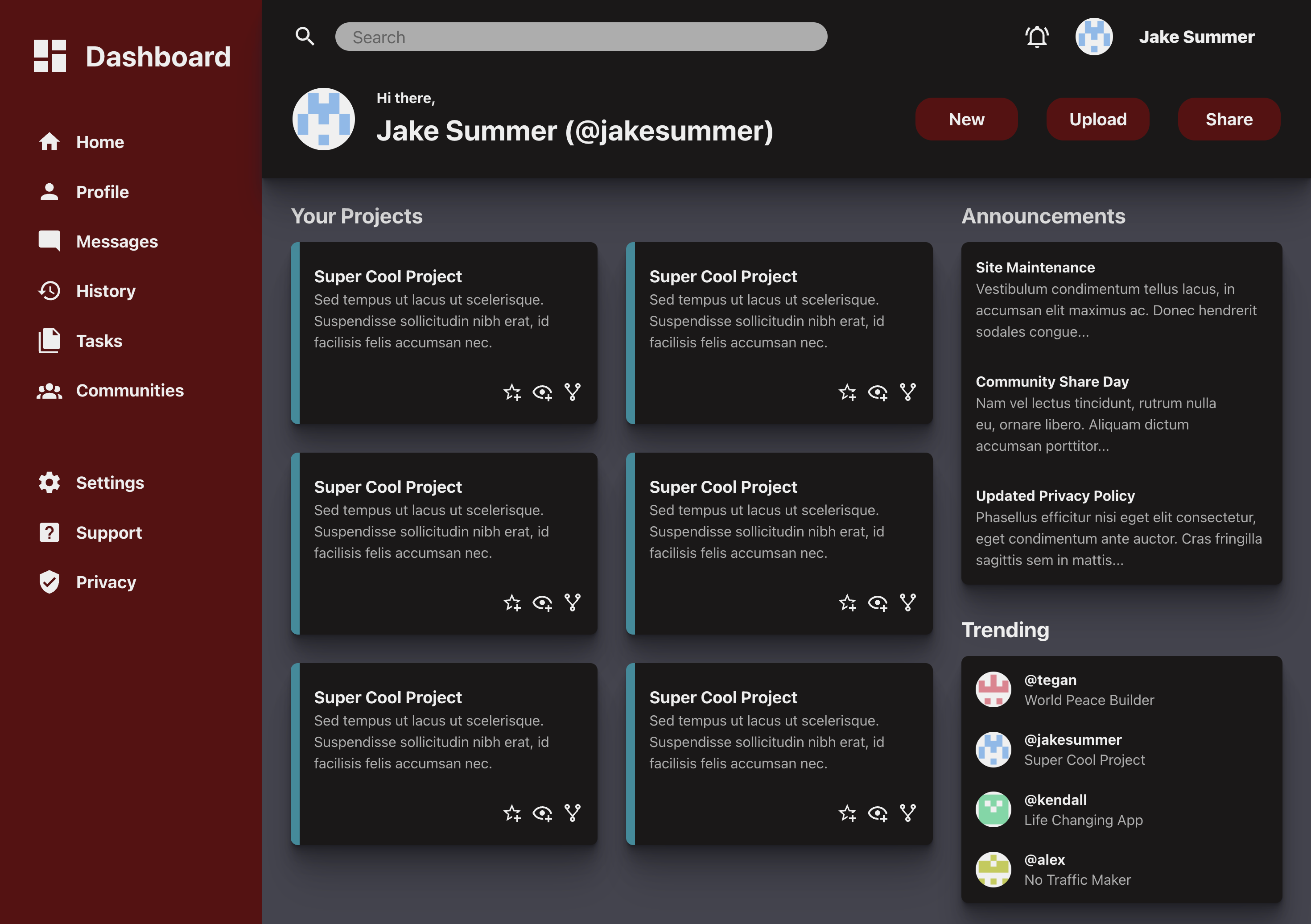This screenshot has width=1311, height=924.
Task: Toggle watch on bottom-right project card
Action: [x=877, y=813]
